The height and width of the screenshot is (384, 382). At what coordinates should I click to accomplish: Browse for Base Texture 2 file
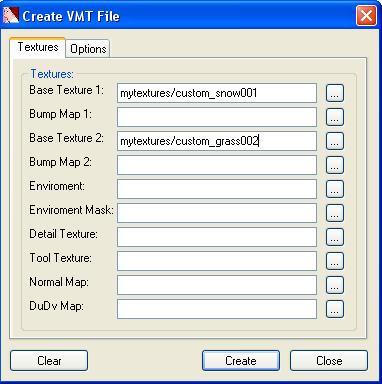pyautogui.click(x=335, y=141)
